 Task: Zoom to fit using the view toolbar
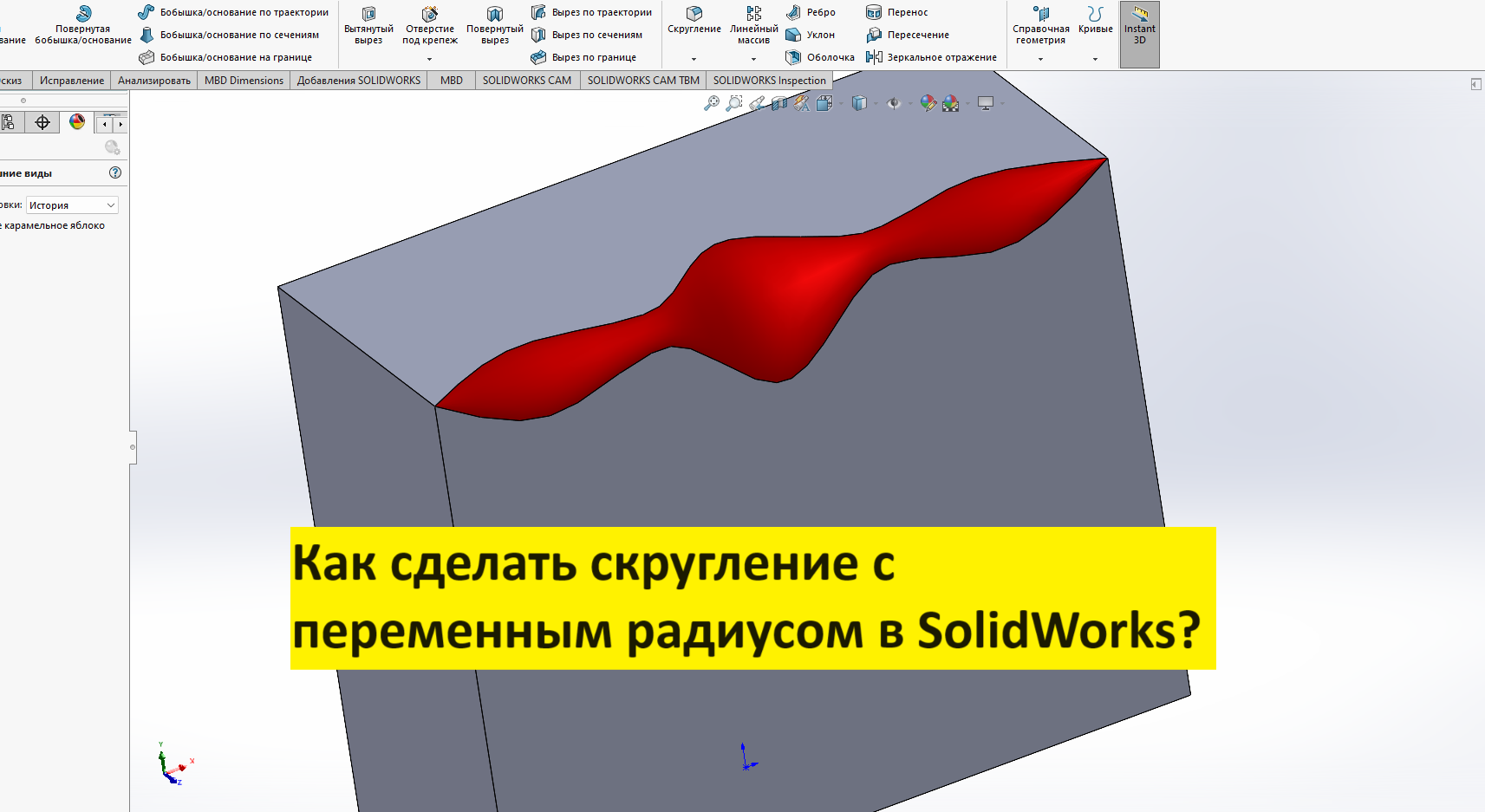pos(712,103)
